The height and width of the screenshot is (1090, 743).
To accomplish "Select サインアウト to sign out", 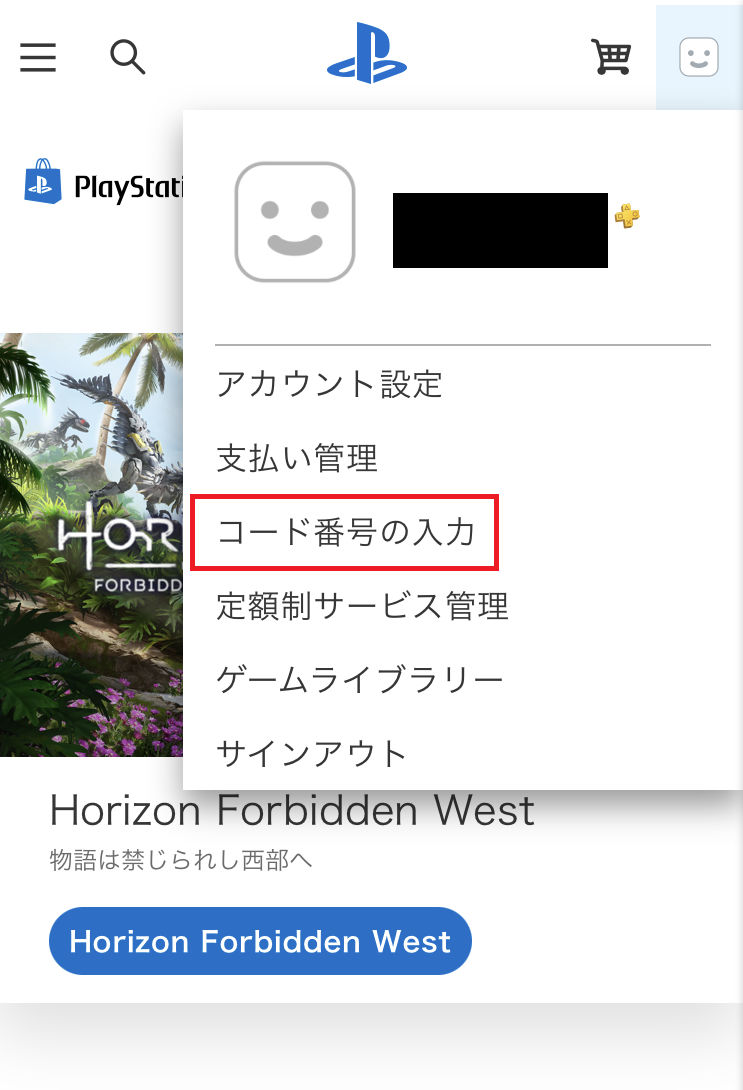I will 312,754.
